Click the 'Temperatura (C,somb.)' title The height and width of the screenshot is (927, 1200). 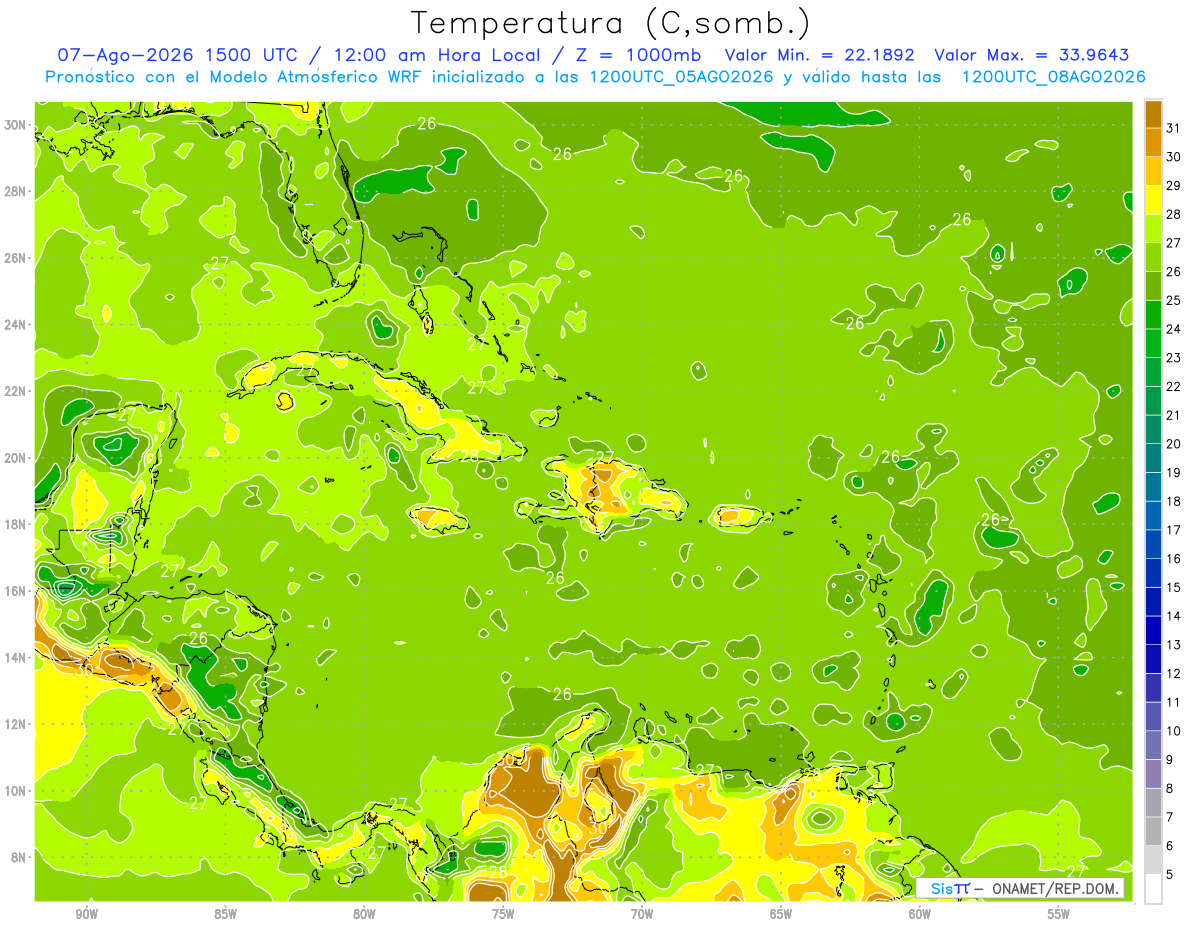[611, 24]
